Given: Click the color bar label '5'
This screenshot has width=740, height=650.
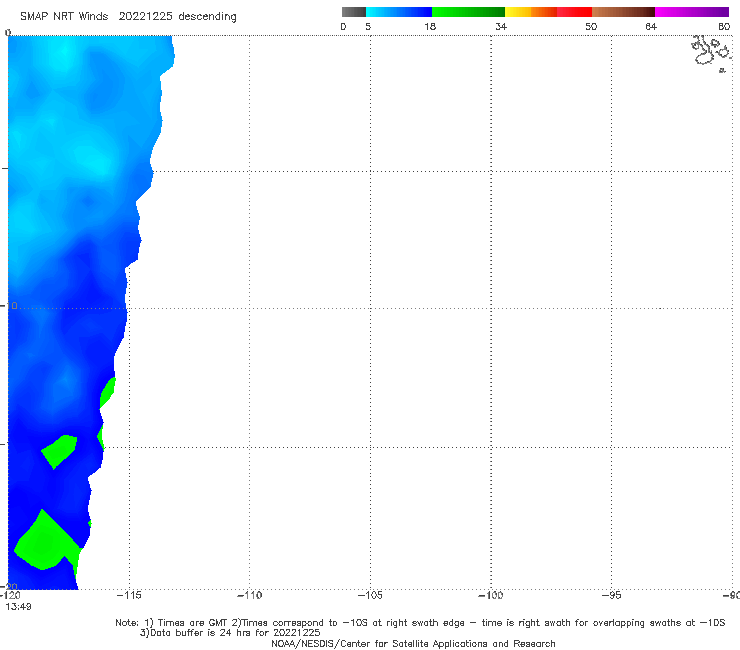Looking at the screenshot, I should click(x=368, y=27).
